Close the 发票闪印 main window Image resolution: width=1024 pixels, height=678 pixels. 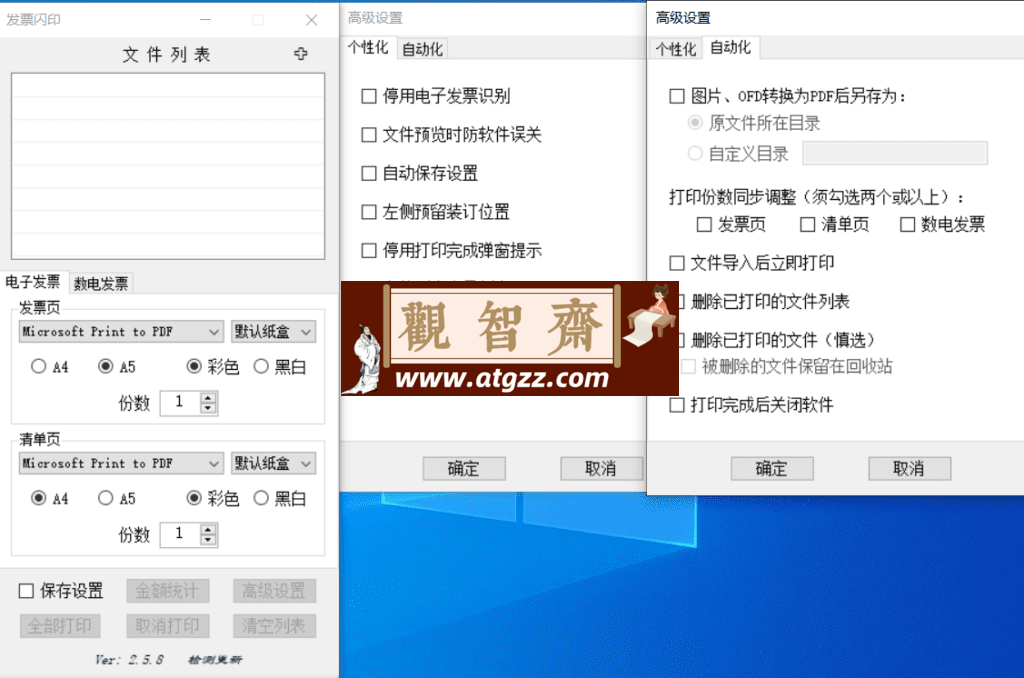[312, 20]
